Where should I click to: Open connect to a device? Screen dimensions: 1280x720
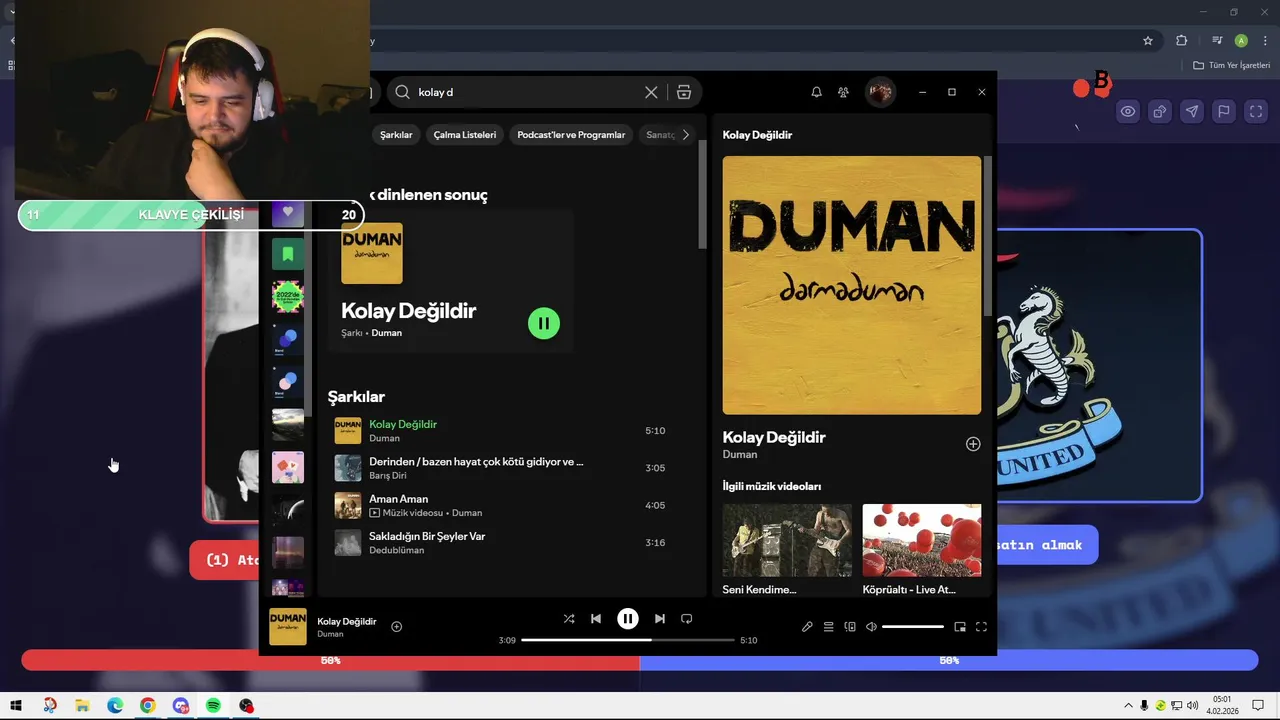[850, 627]
